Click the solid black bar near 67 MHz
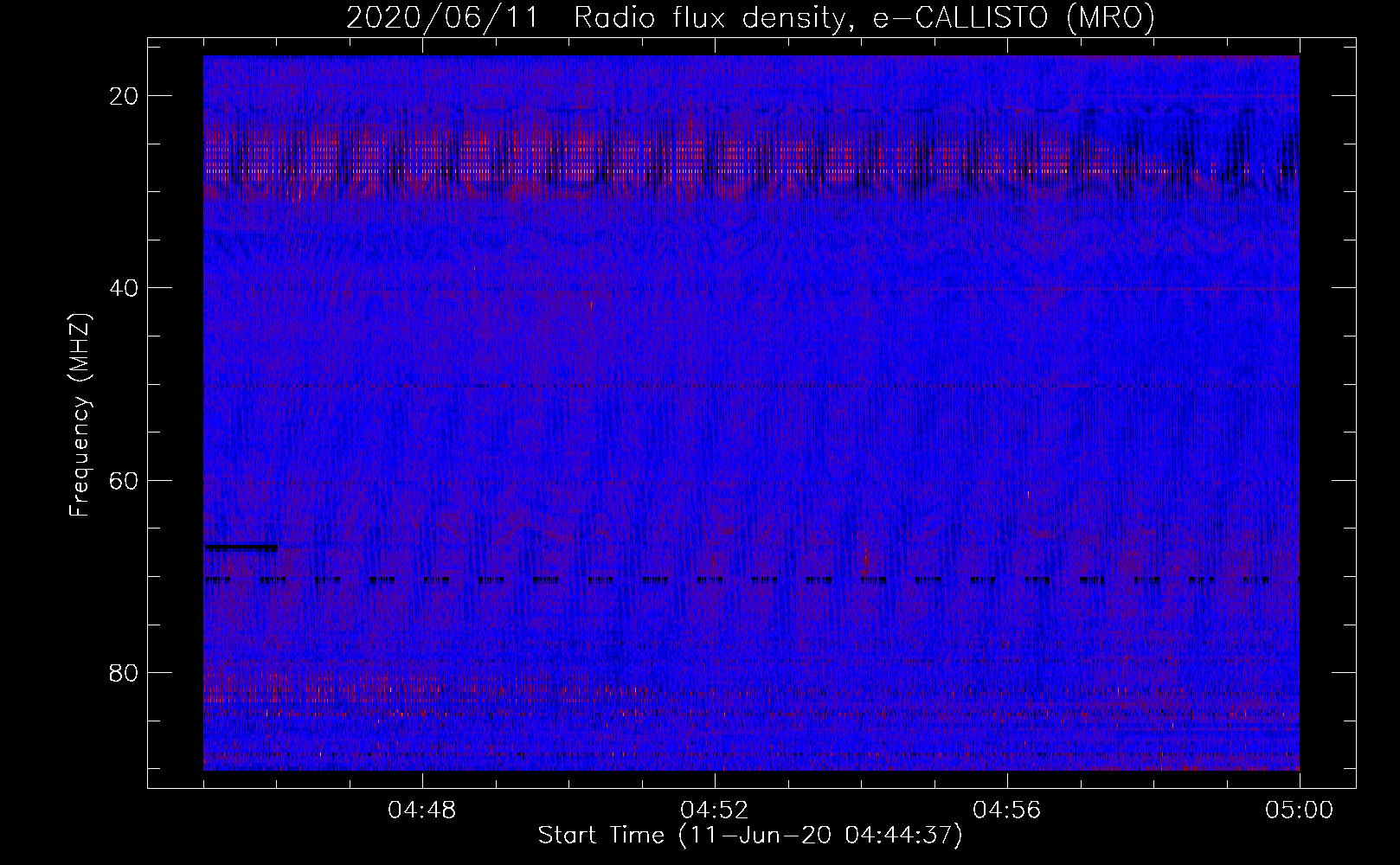 tap(241, 547)
